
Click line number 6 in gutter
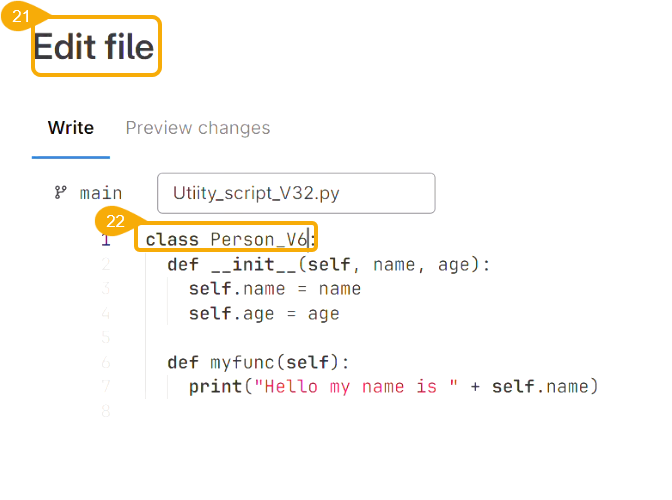[x=106, y=362]
